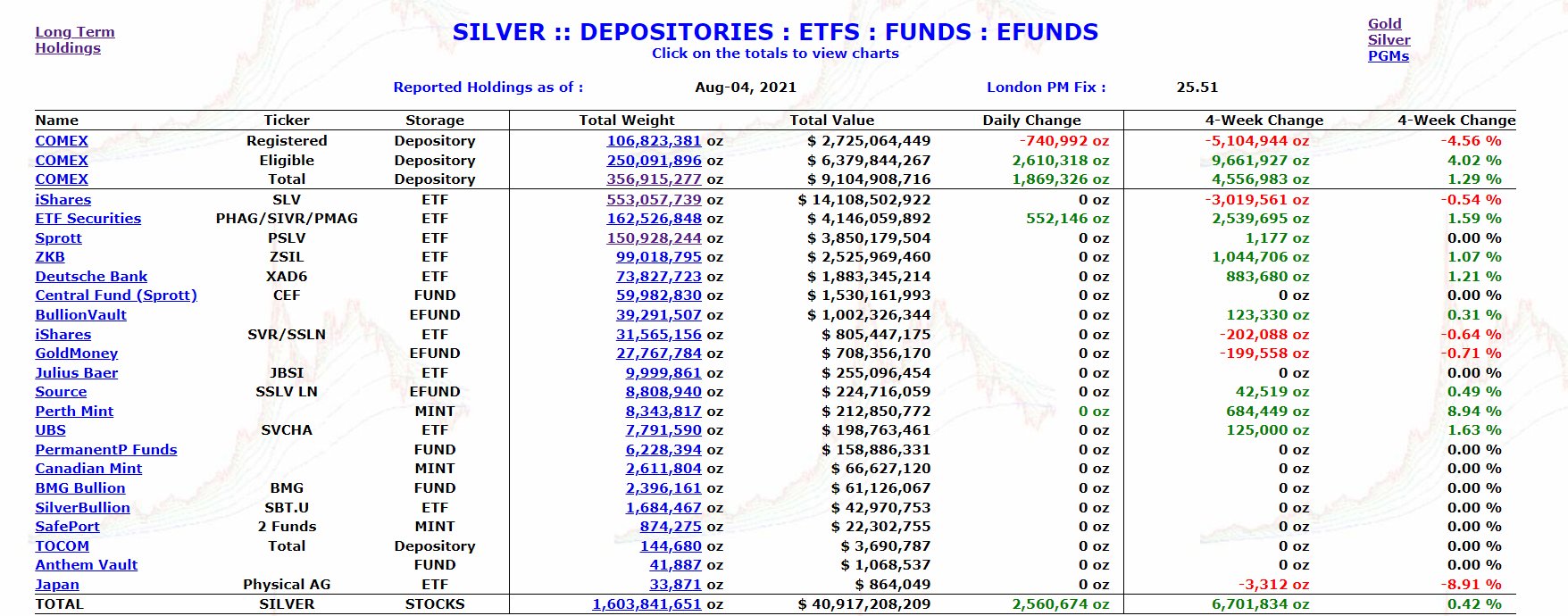This screenshot has height=616, width=1568.
Task: View chart for BMG Bullion total 2,396,161
Action: (663, 488)
